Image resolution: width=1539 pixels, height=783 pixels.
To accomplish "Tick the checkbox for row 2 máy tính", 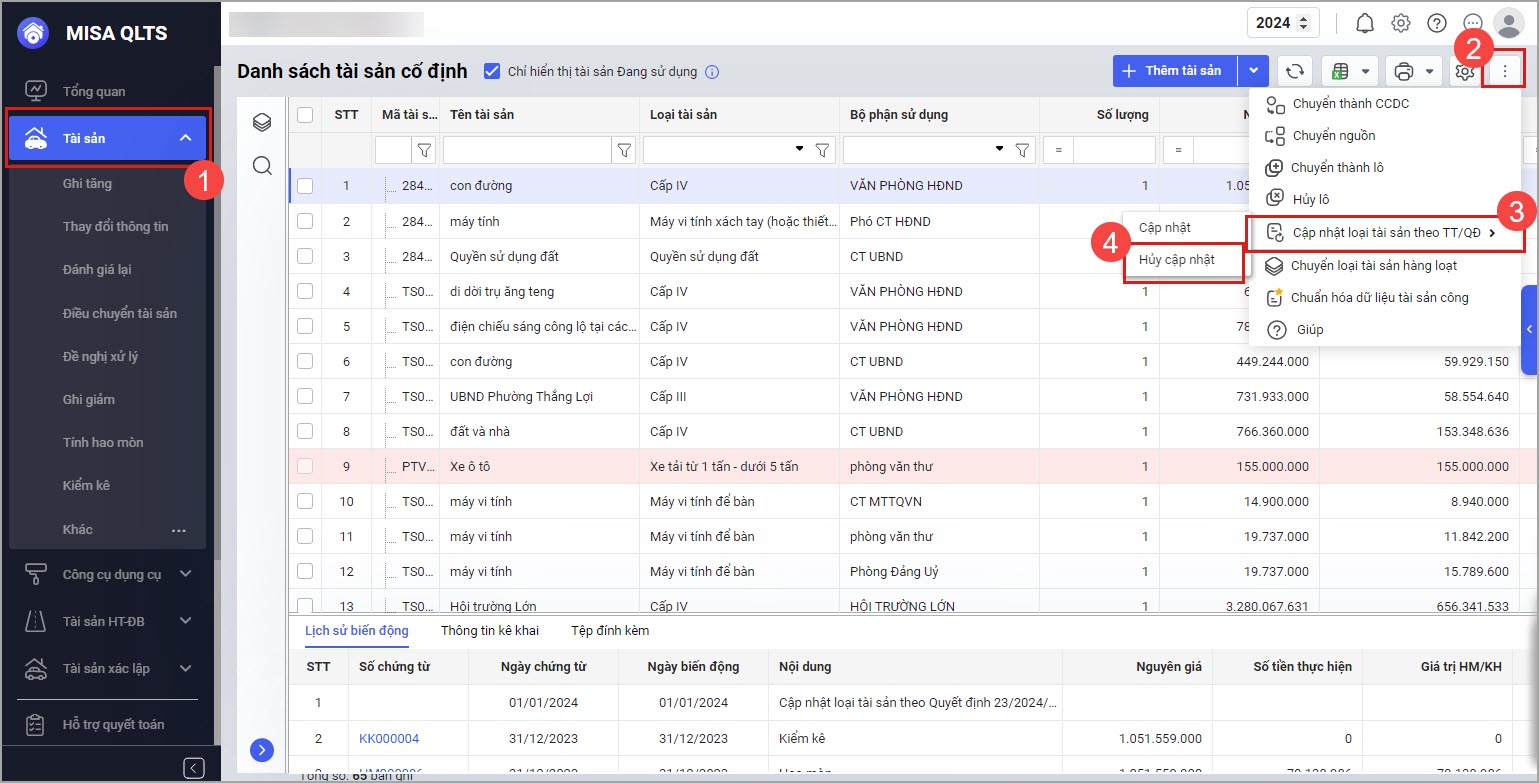I will (305, 221).
